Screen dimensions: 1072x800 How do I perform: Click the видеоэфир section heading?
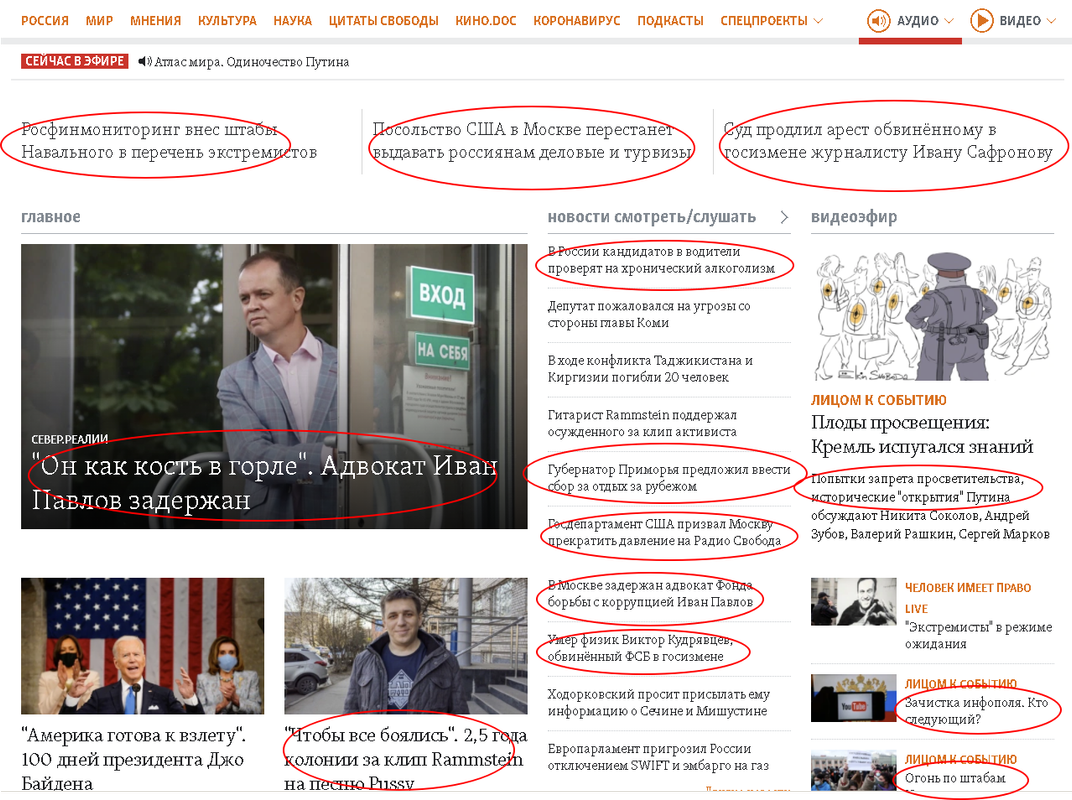[854, 217]
